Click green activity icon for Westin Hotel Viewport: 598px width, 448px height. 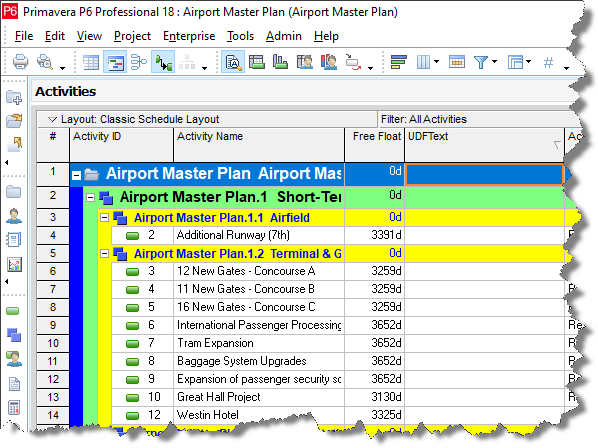132,416
